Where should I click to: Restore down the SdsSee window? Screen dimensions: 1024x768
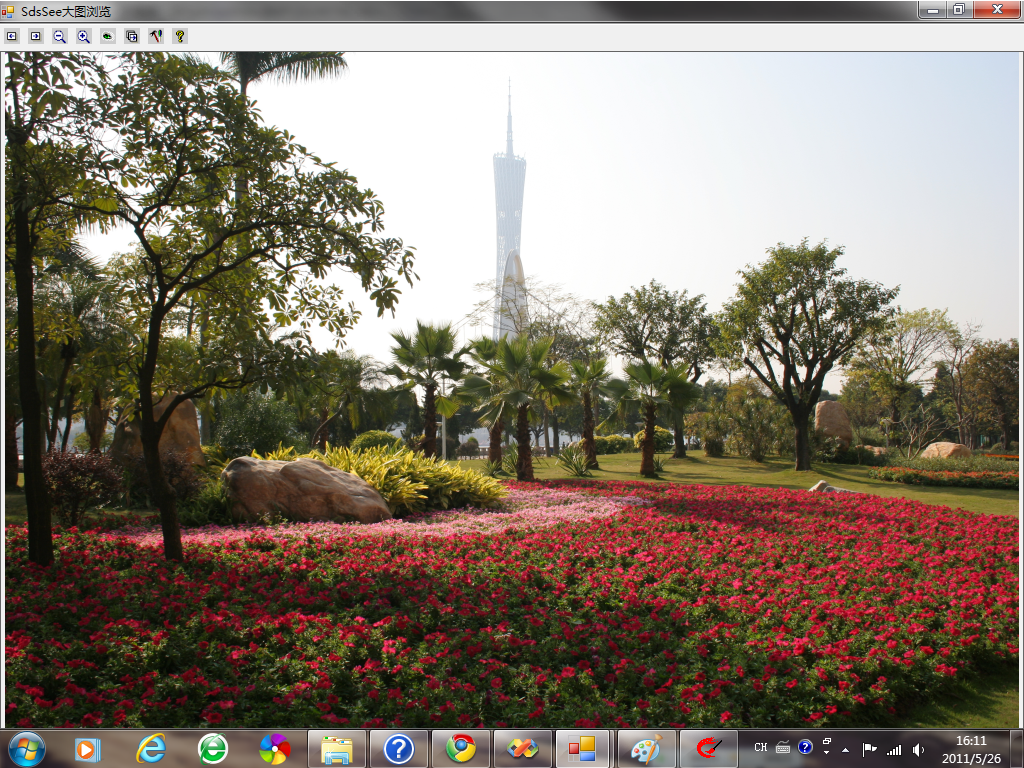959,10
